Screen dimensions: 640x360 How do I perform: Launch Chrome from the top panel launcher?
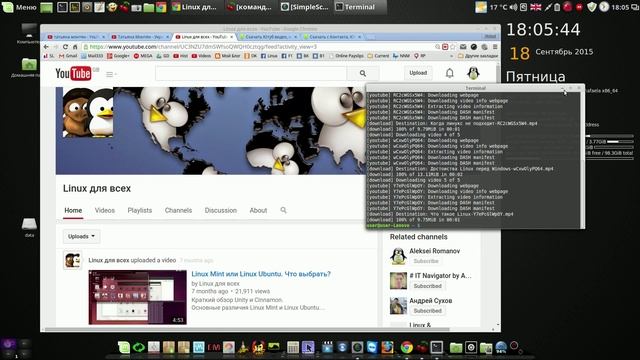pos(161,7)
